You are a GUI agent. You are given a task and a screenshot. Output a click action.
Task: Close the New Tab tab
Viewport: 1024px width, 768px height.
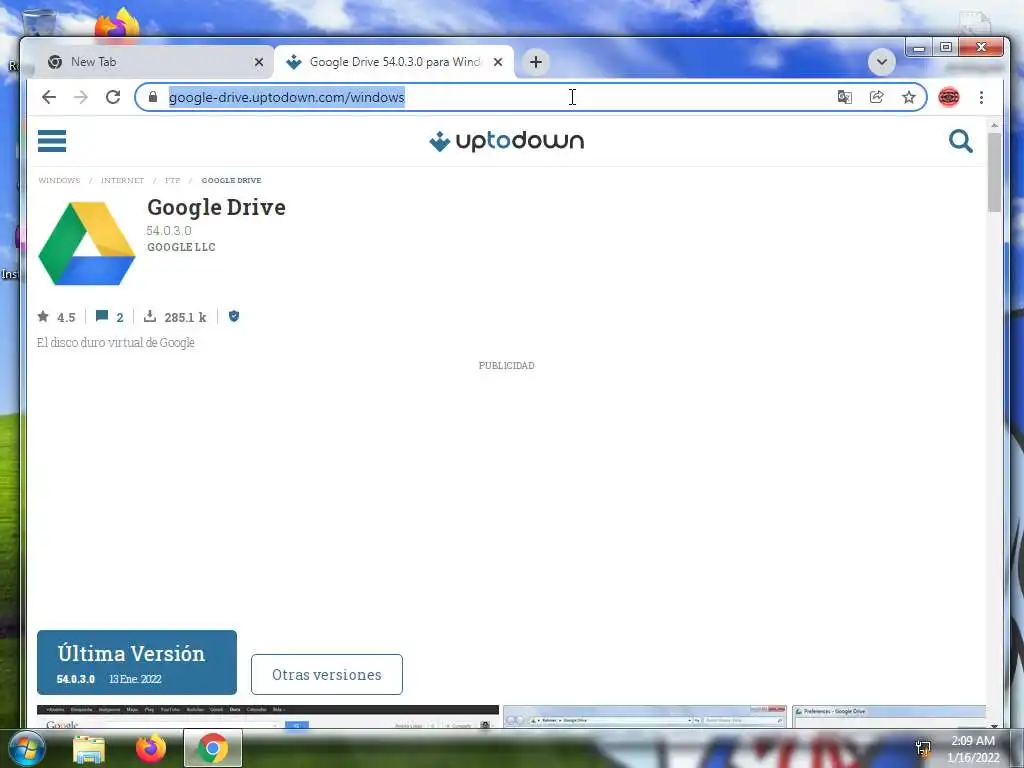point(259,62)
